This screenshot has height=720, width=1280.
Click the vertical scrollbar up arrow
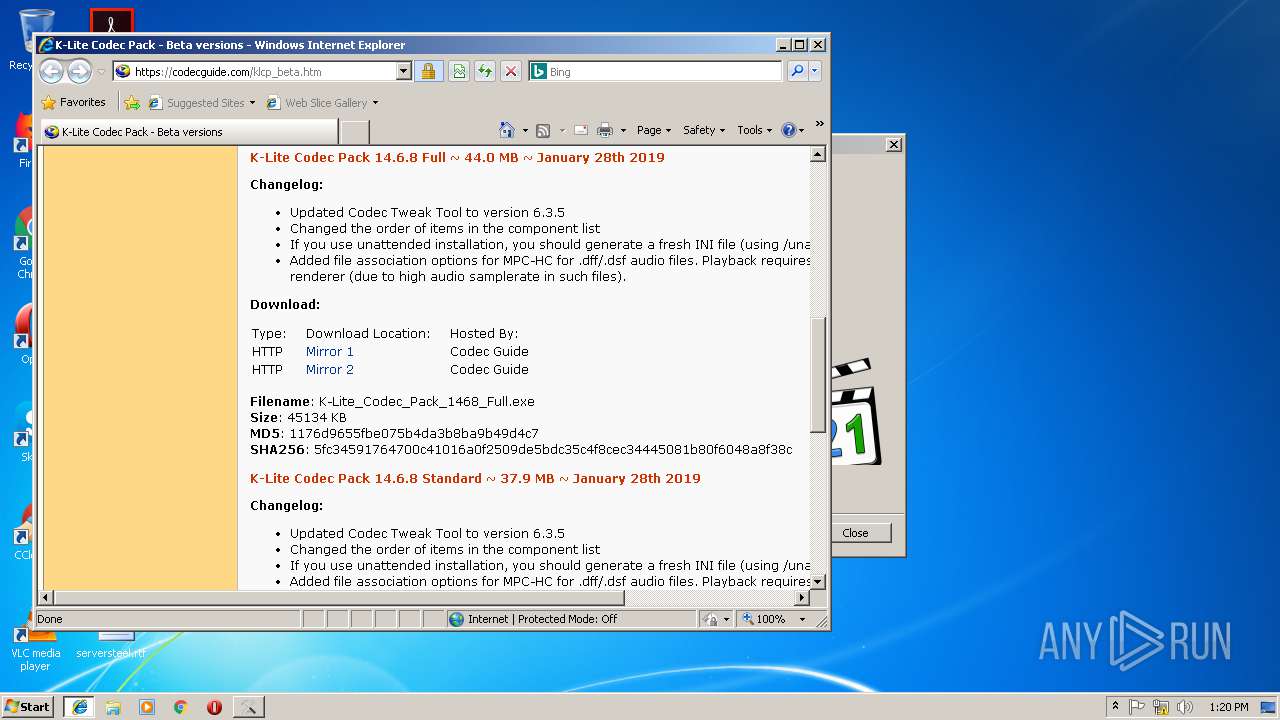point(817,155)
